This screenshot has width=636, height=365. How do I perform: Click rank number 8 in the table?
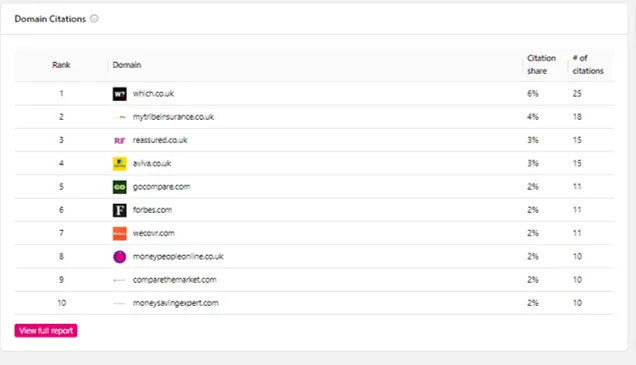pos(61,257)
